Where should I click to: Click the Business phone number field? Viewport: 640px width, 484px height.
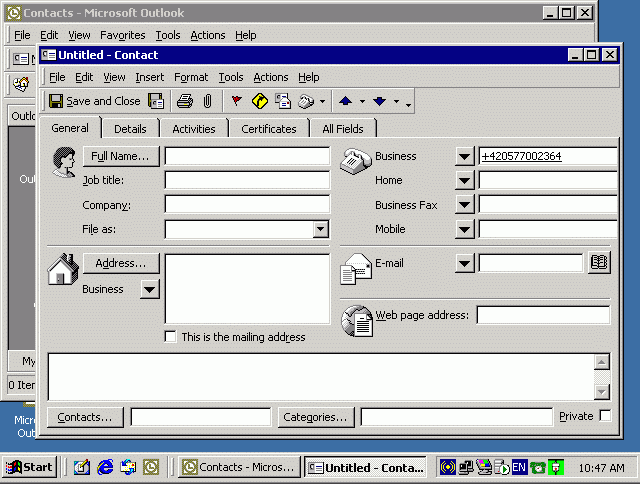(548, 156)
